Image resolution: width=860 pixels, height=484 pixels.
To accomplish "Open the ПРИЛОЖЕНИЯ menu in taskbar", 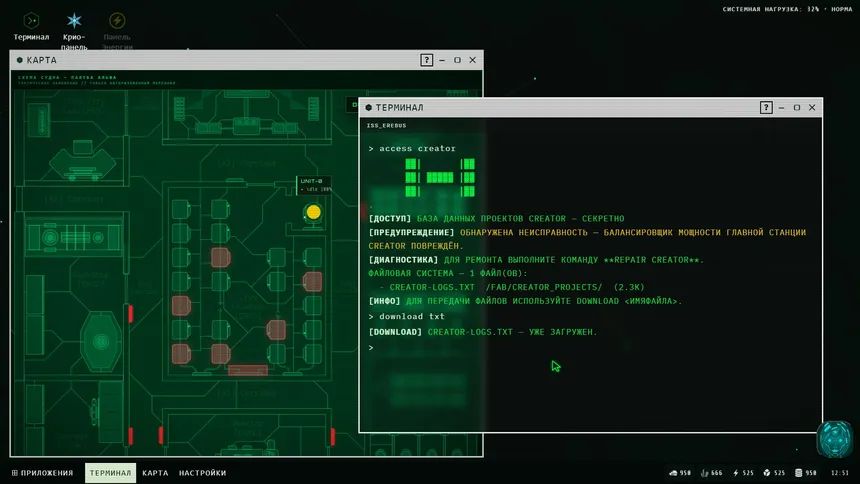I will [43, 472].
